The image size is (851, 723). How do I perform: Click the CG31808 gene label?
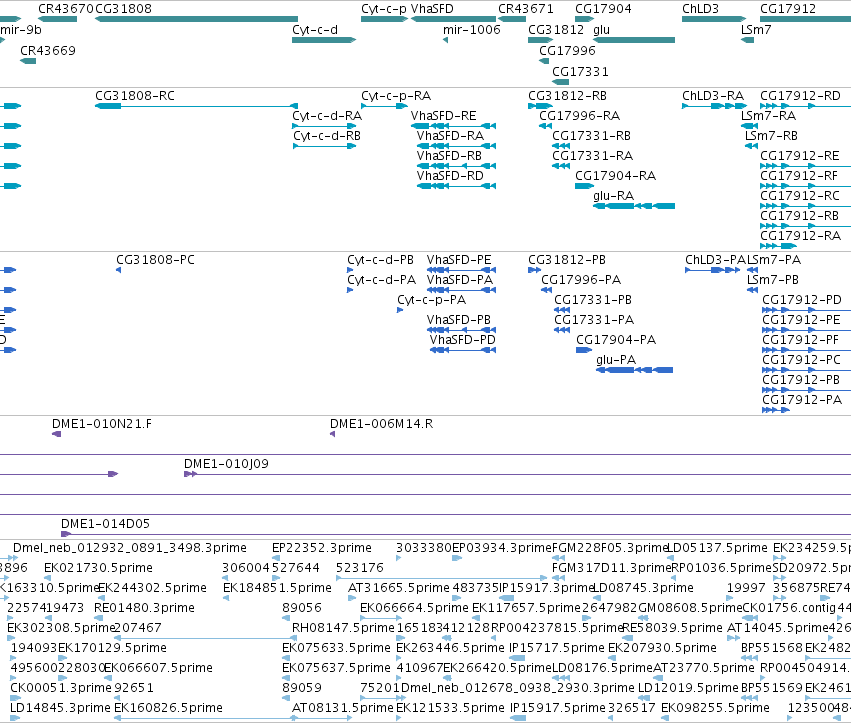(x=123, y=9)
